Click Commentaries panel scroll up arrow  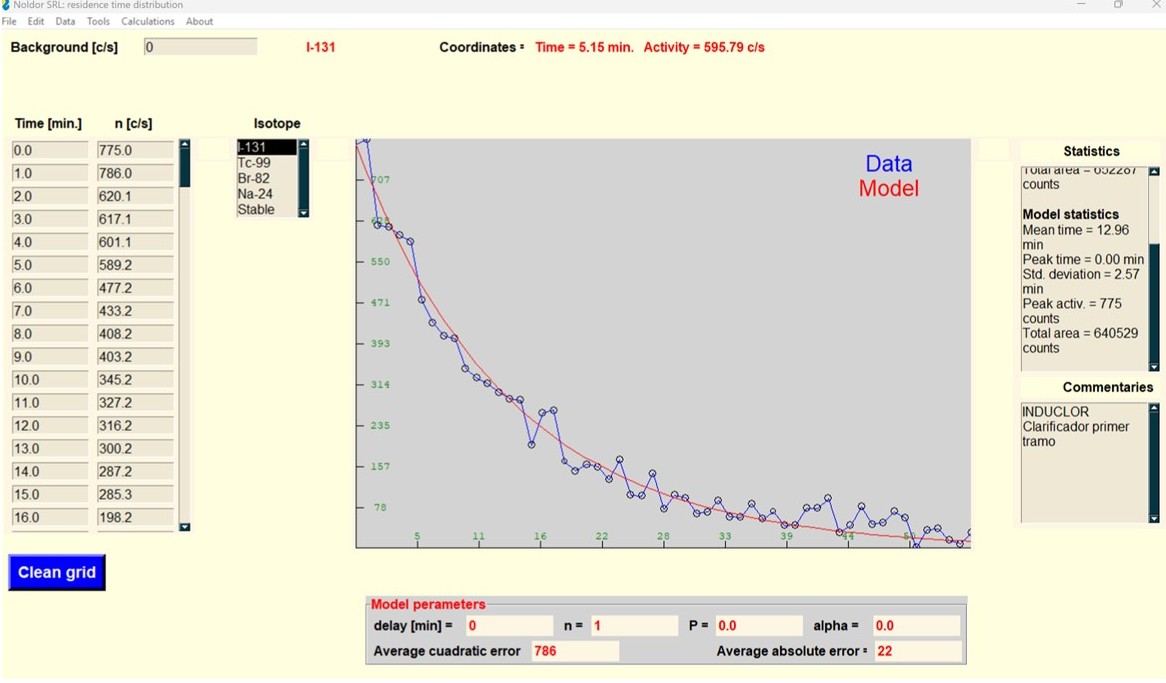pos(1154,408)
